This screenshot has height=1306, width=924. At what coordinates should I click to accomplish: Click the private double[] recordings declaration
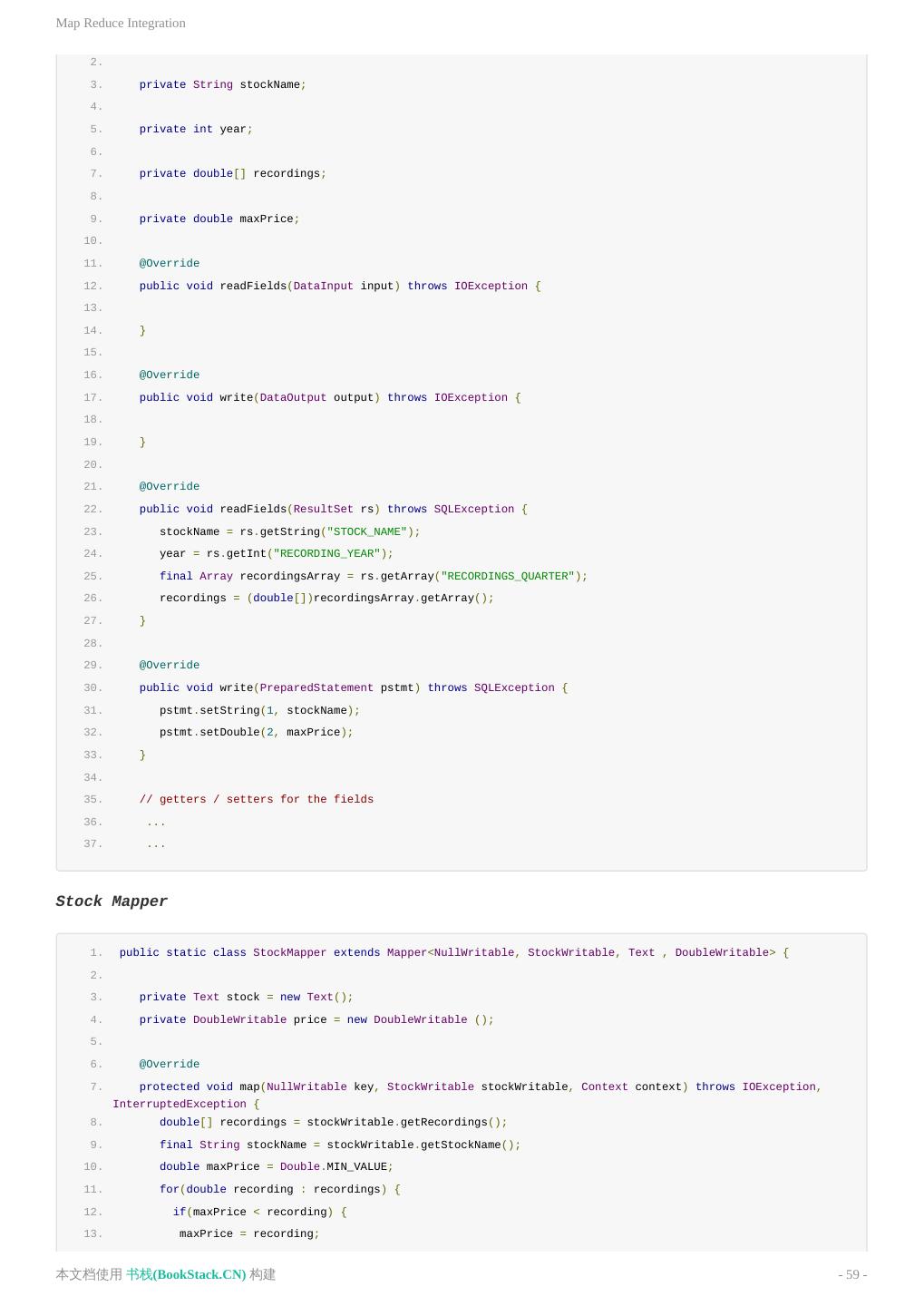(x=232, y=173)
